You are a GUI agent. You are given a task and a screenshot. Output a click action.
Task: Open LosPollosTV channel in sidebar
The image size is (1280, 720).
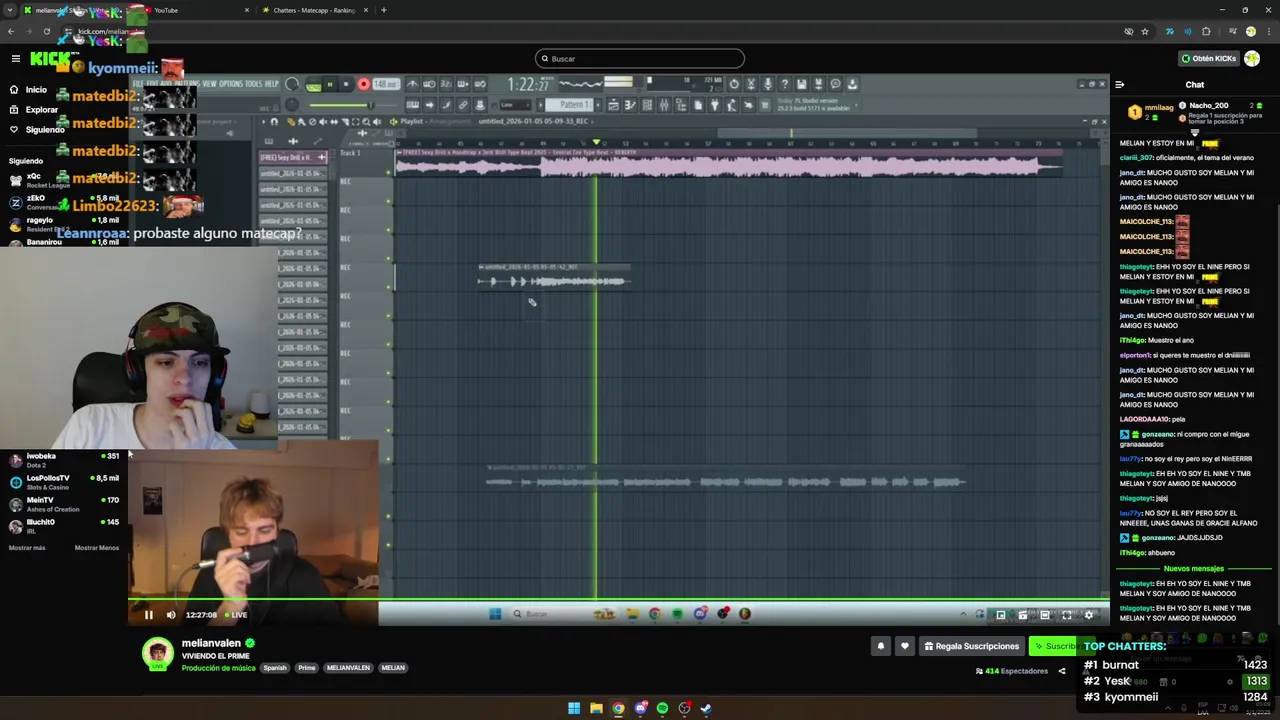[x=65, y=482]
